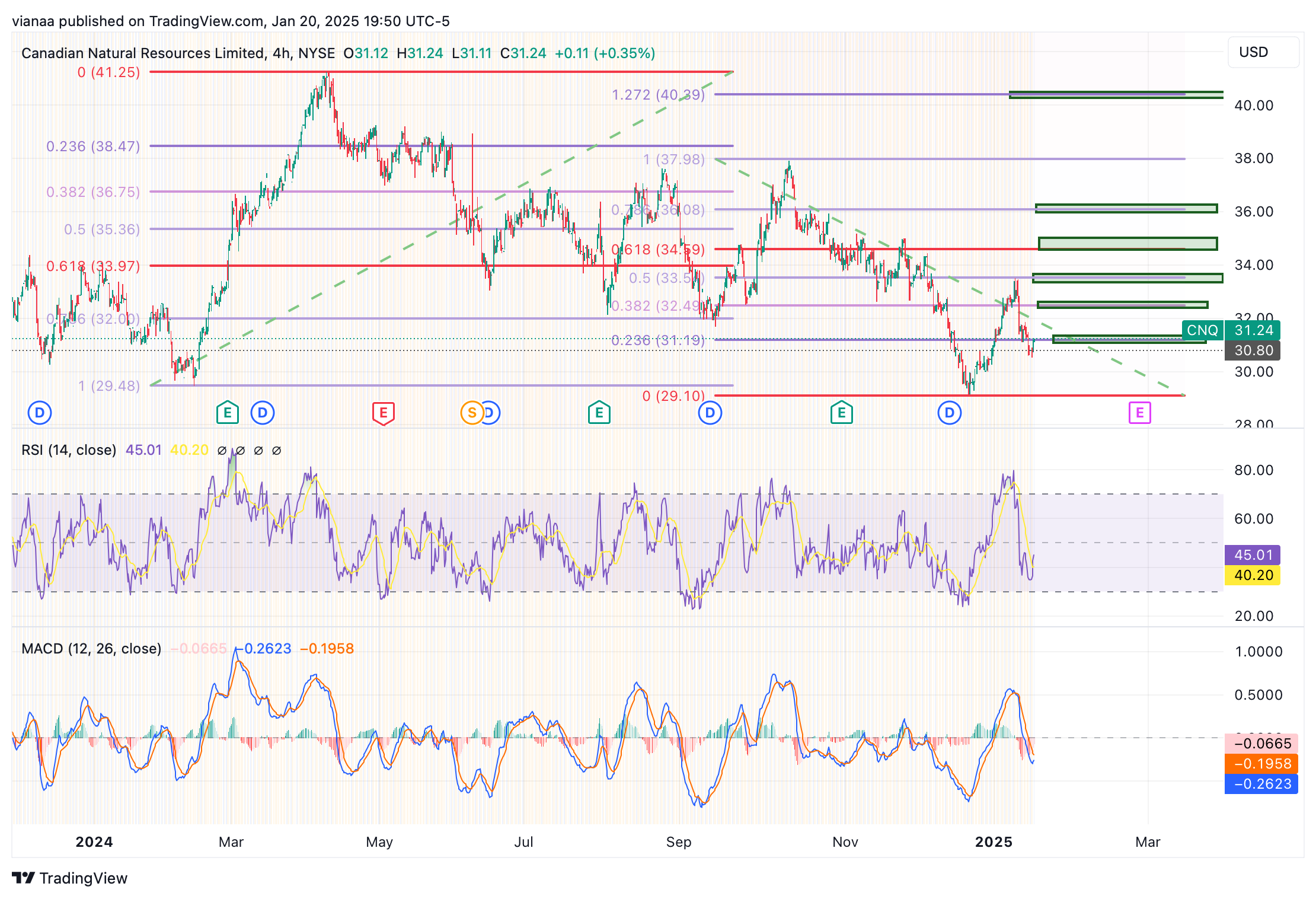This screenshot has height=899, width=1316.
Task: Click the 0.5 (35.36) Fibonacci label
Action: click(102, 229)
